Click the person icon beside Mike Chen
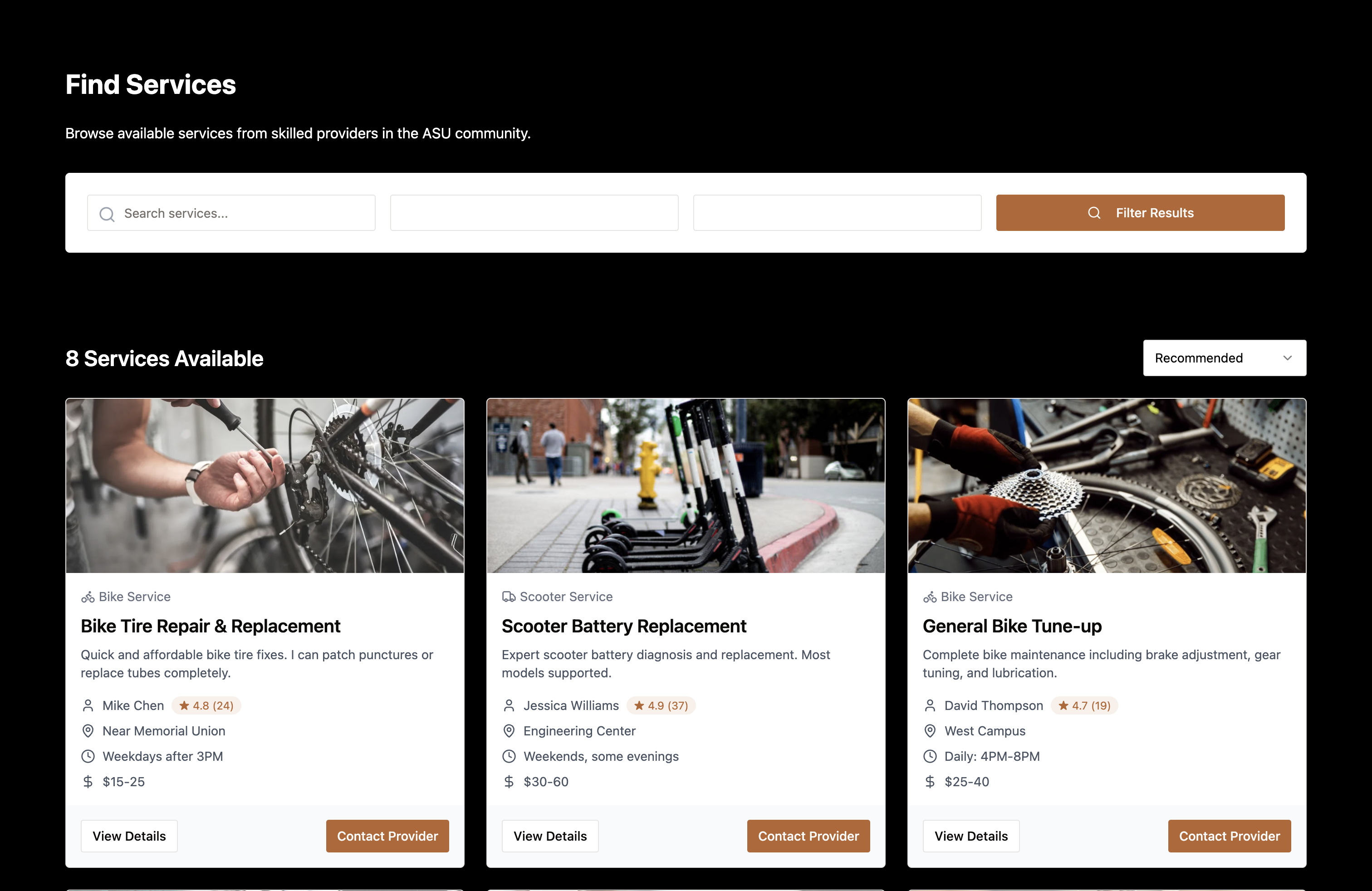Screen dimensions: 1372x891 88,705
